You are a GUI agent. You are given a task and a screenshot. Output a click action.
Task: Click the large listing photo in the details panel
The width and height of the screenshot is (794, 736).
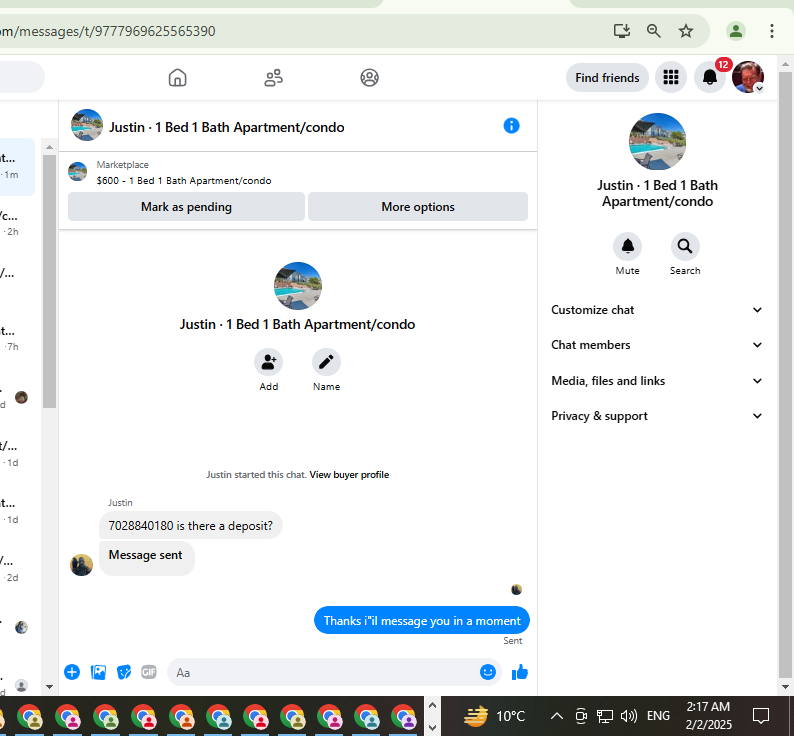click(x=657, y=141)
